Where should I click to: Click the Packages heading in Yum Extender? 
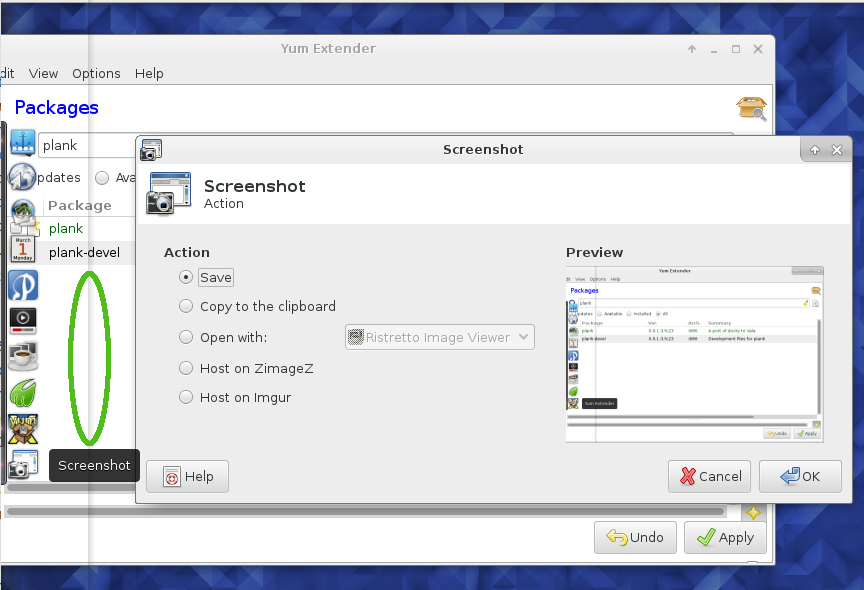point(56,107)
